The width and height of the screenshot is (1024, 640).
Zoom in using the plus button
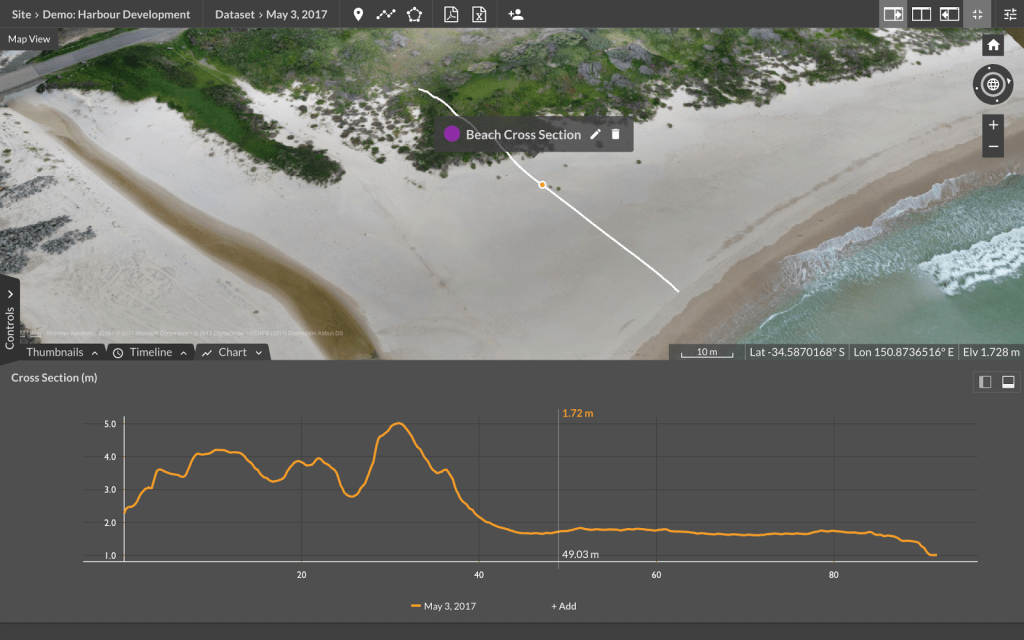click(x=992, y=126)
